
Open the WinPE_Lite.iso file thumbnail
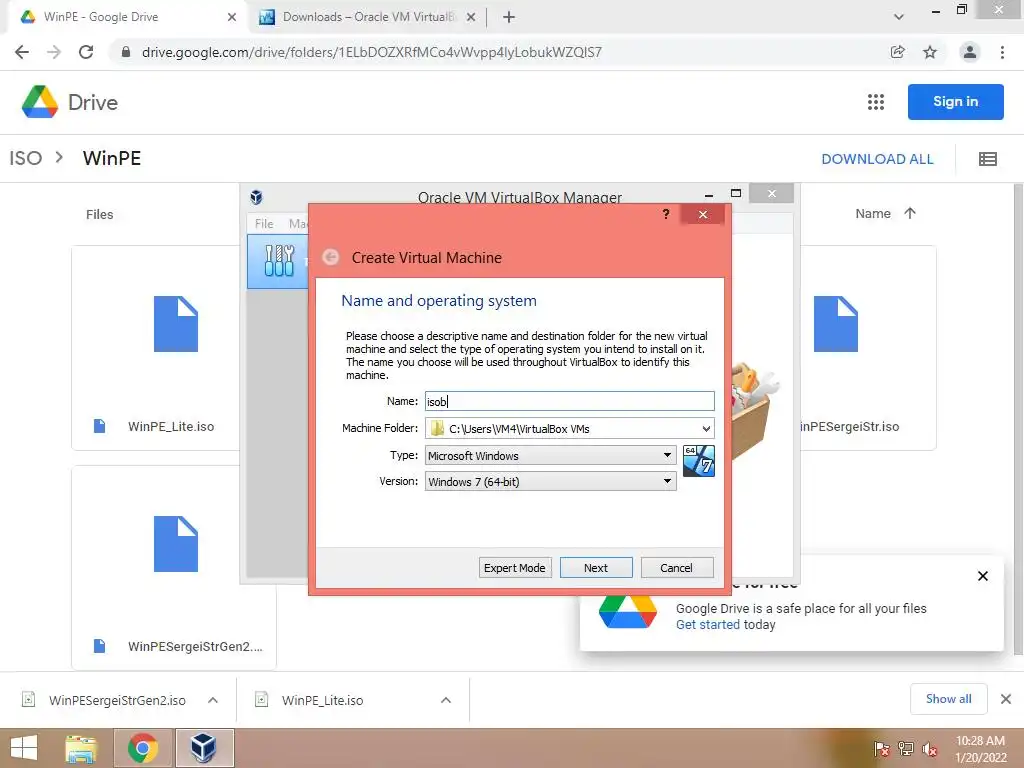[x=175, y=324]
